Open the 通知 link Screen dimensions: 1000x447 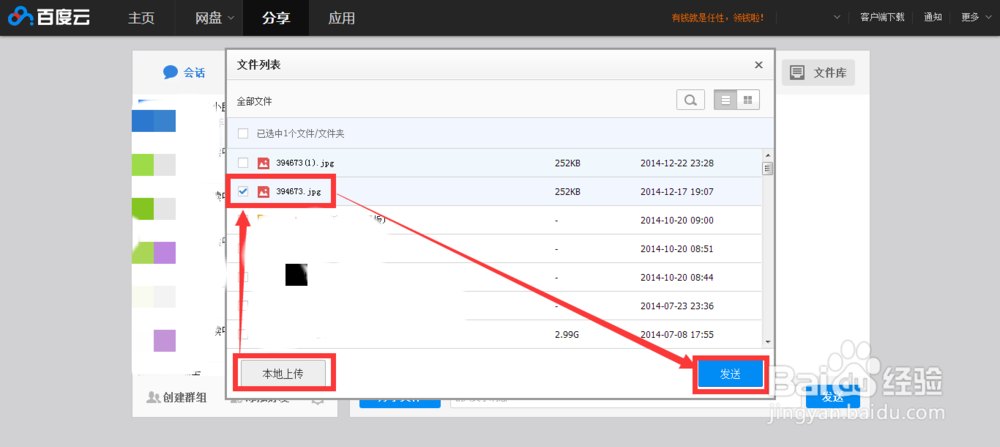(x=933, y=17)
